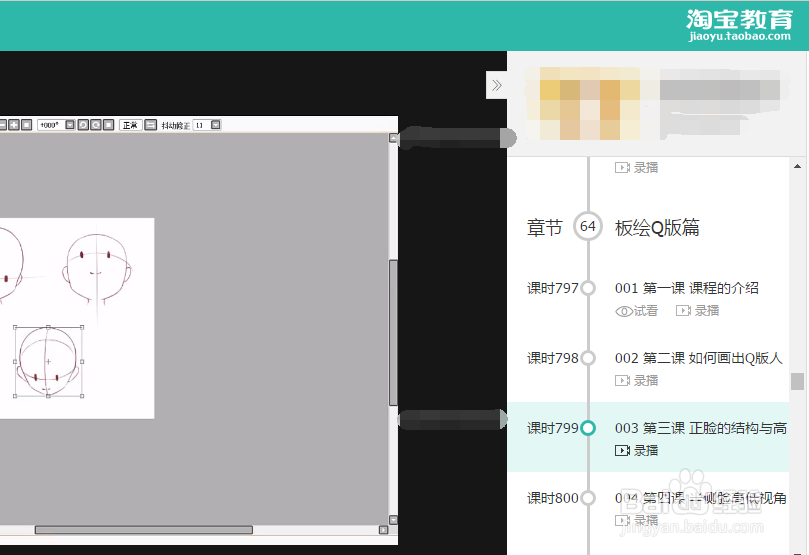Click the 正常 button in the toolbar

tap(131, 125)
